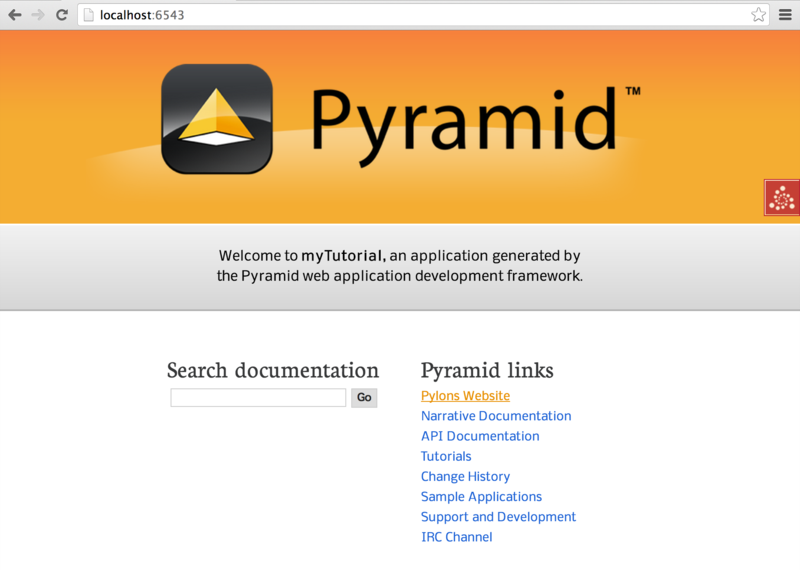Click the Search documentation heading
Image resolution: width=800 pixels, height=570 pixels.
[273, 370]
